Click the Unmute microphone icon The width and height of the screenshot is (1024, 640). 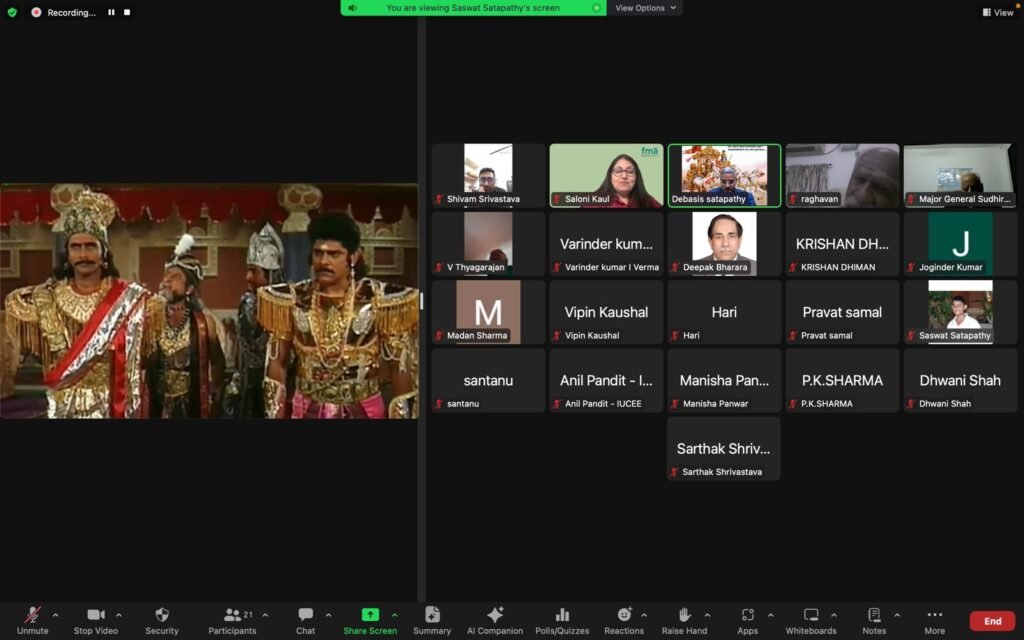pyautogui.click(x=33, y=615)
